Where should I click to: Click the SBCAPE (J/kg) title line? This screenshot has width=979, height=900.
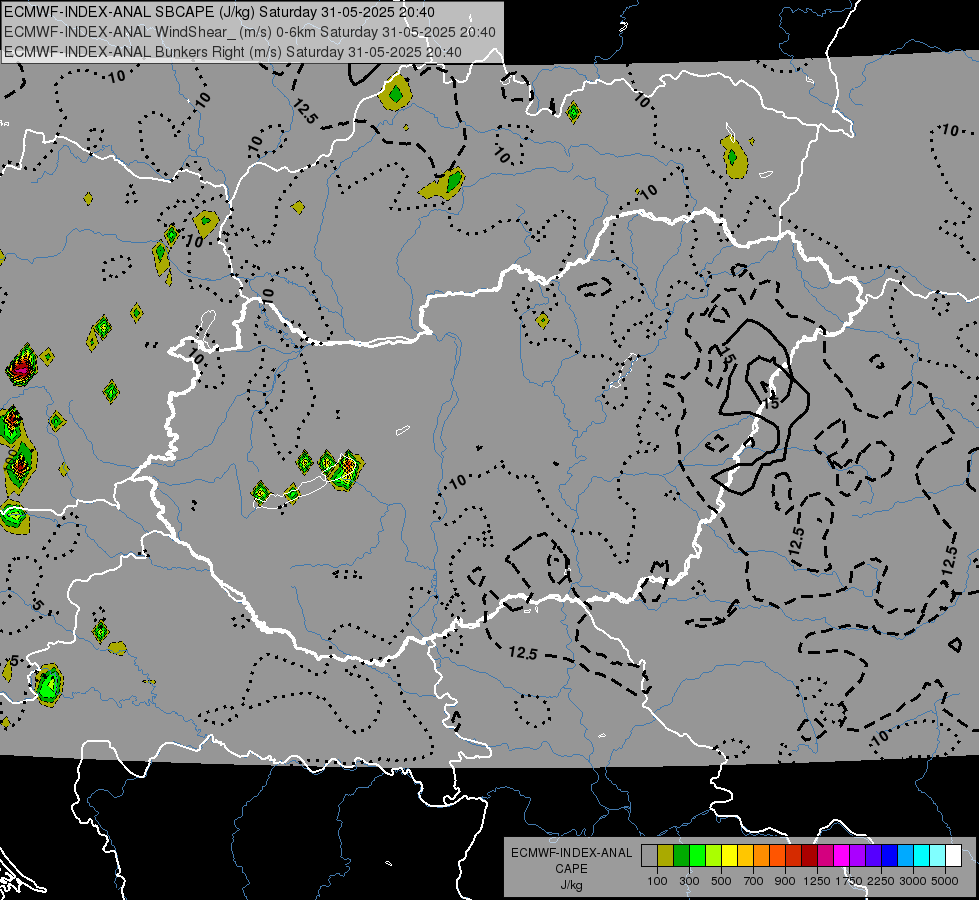[220, 12]
